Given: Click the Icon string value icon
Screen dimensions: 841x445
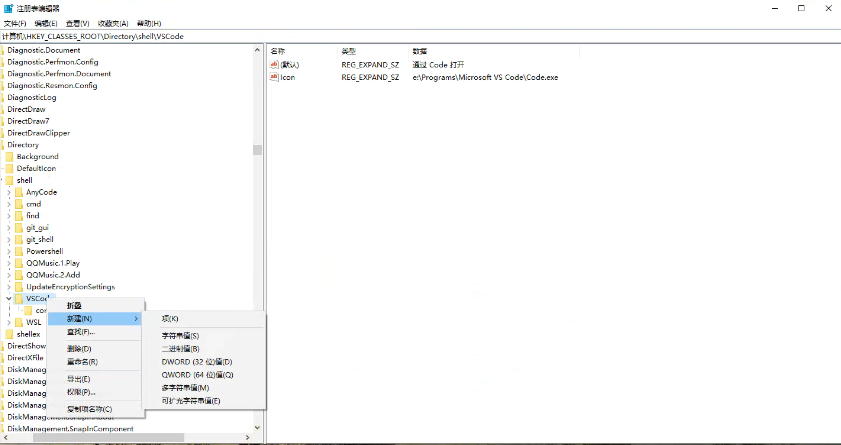Looking at the screenshot, I should tap(274, 77).
